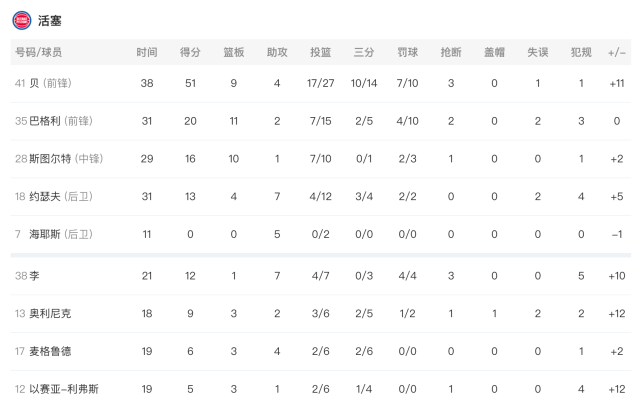Viewport: 641px width, 401px height.
Task: Click 贝's 51 points cell
Action: tap(190, 83)
